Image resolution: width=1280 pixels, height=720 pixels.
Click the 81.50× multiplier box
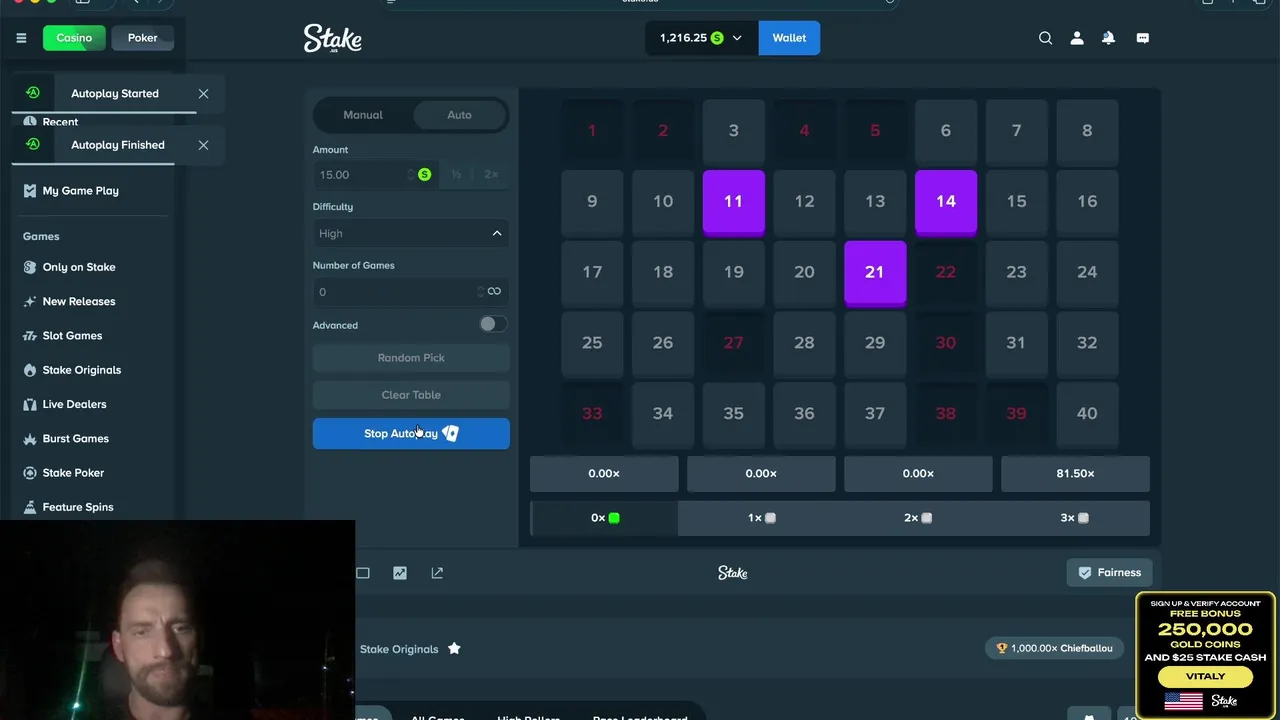(x=1075, y=474)
